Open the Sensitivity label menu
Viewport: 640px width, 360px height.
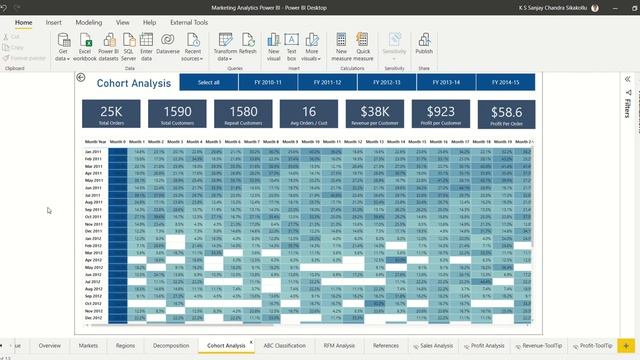(x=394, y=46)
